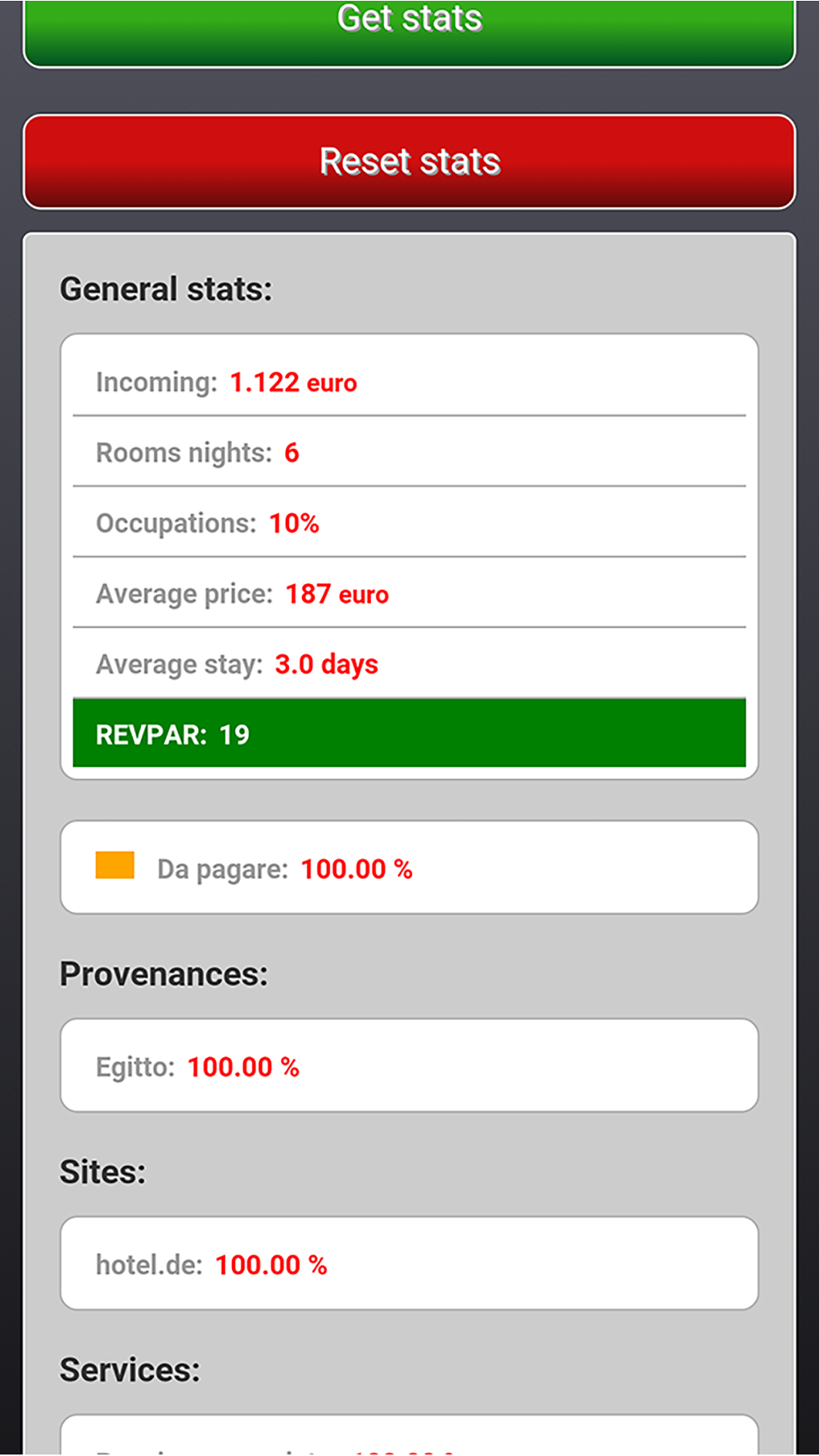Tap the partially visible Services entry
This screenshot has height=1456, width=819.
[x=409, y=1435]
